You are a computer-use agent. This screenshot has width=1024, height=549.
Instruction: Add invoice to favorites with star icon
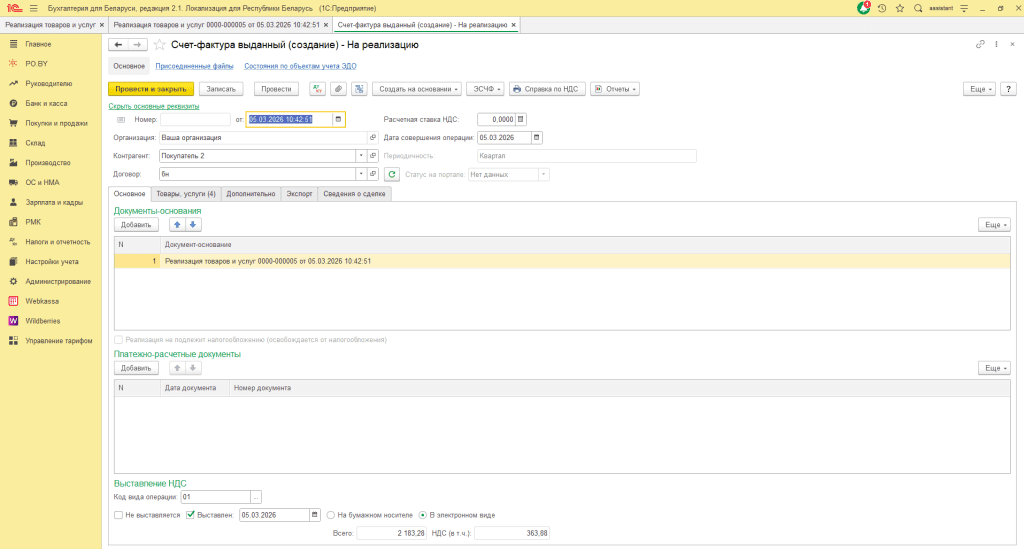[160, 45]
